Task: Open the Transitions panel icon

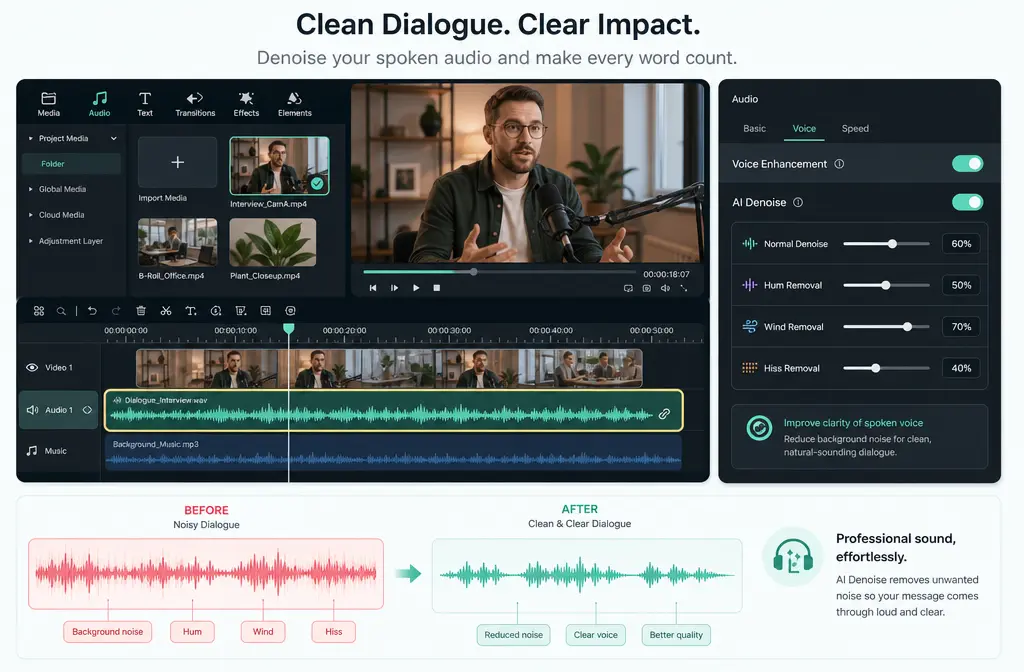Action: click(x=195, y=98)
